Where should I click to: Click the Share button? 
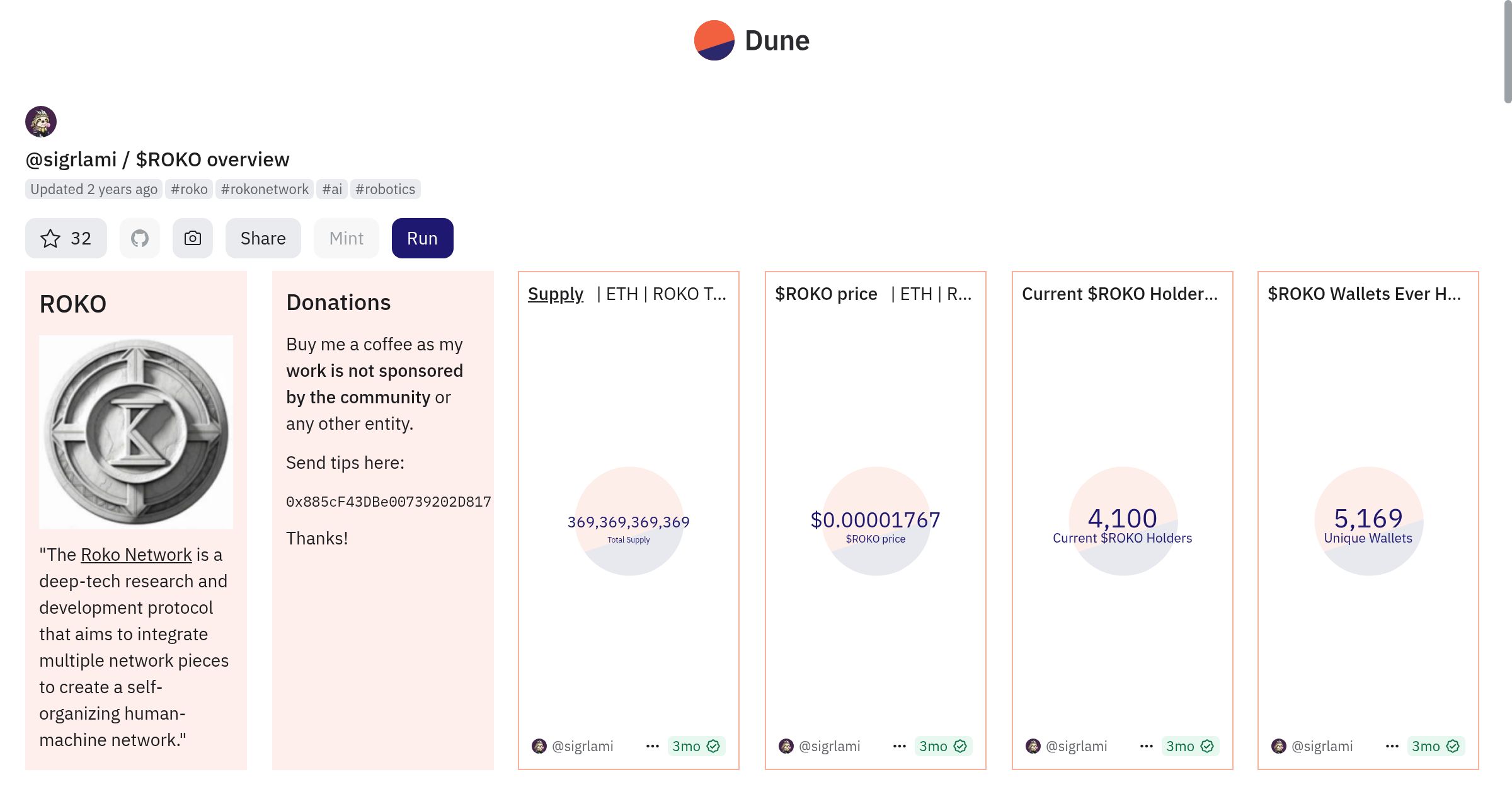point(263,238)
